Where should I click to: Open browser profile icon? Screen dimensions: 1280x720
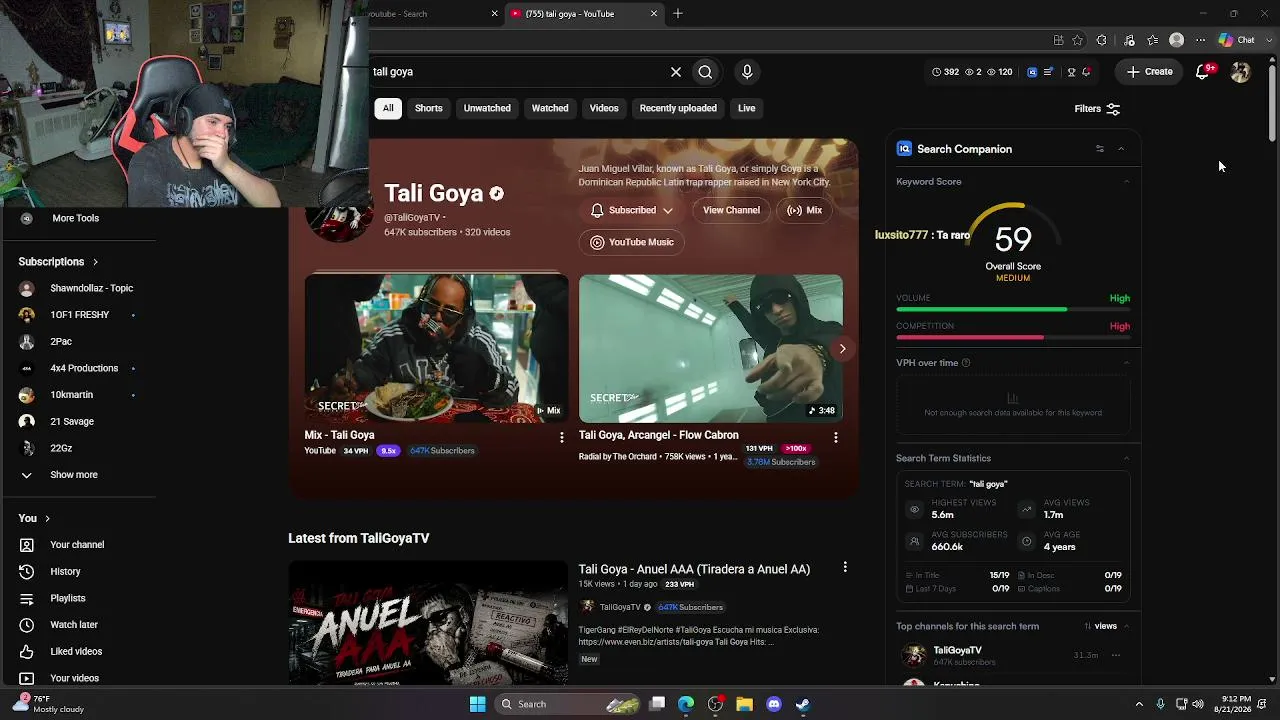(x=1177, y=40)
